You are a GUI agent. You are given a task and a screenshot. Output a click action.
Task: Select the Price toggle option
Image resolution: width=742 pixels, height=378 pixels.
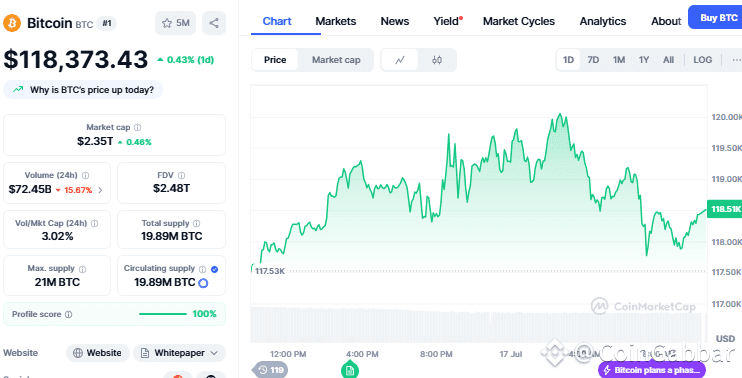pos(275,60)
